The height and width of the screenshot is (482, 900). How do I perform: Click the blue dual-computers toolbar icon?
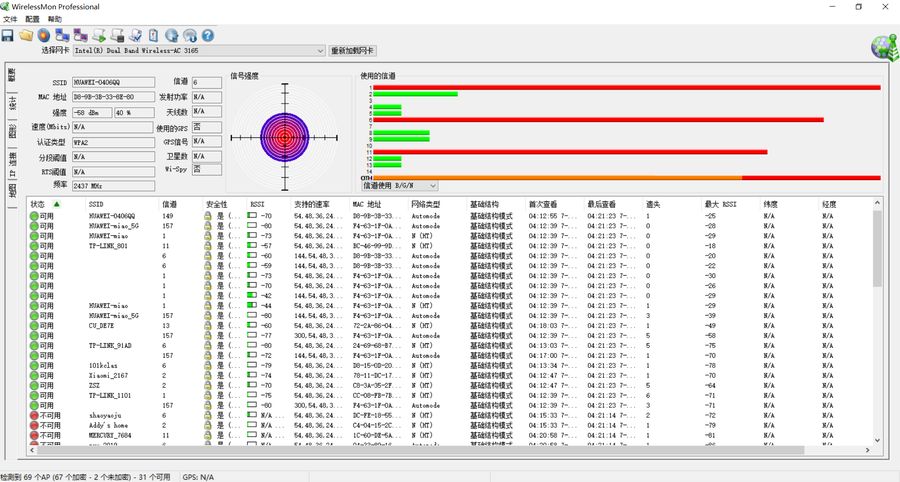pyautogui.click(x=63, y=36)
